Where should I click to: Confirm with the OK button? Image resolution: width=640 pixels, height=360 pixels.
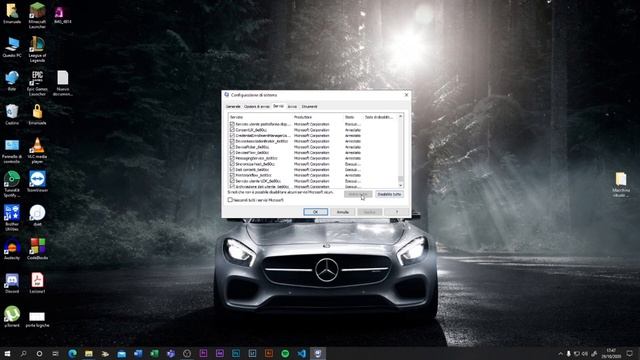[316, 212]
